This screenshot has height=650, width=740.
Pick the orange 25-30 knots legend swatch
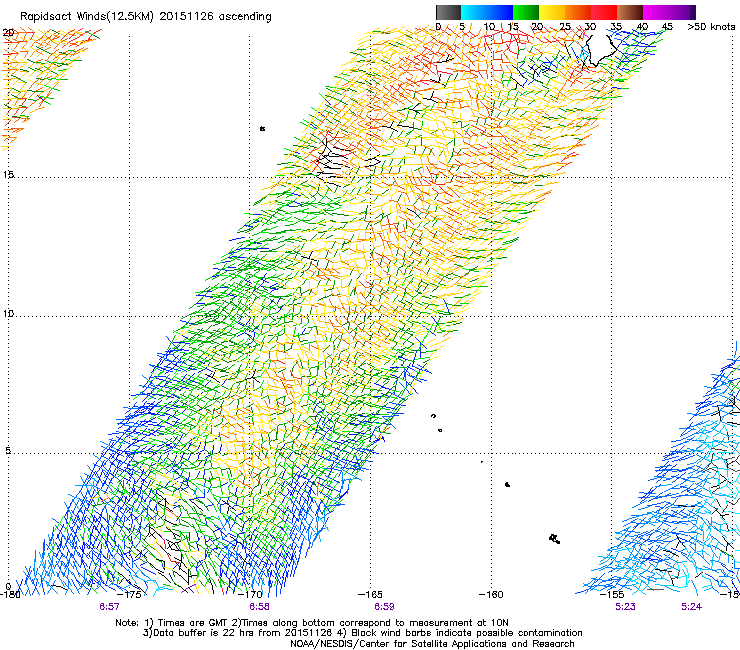[x=578, y=12]
